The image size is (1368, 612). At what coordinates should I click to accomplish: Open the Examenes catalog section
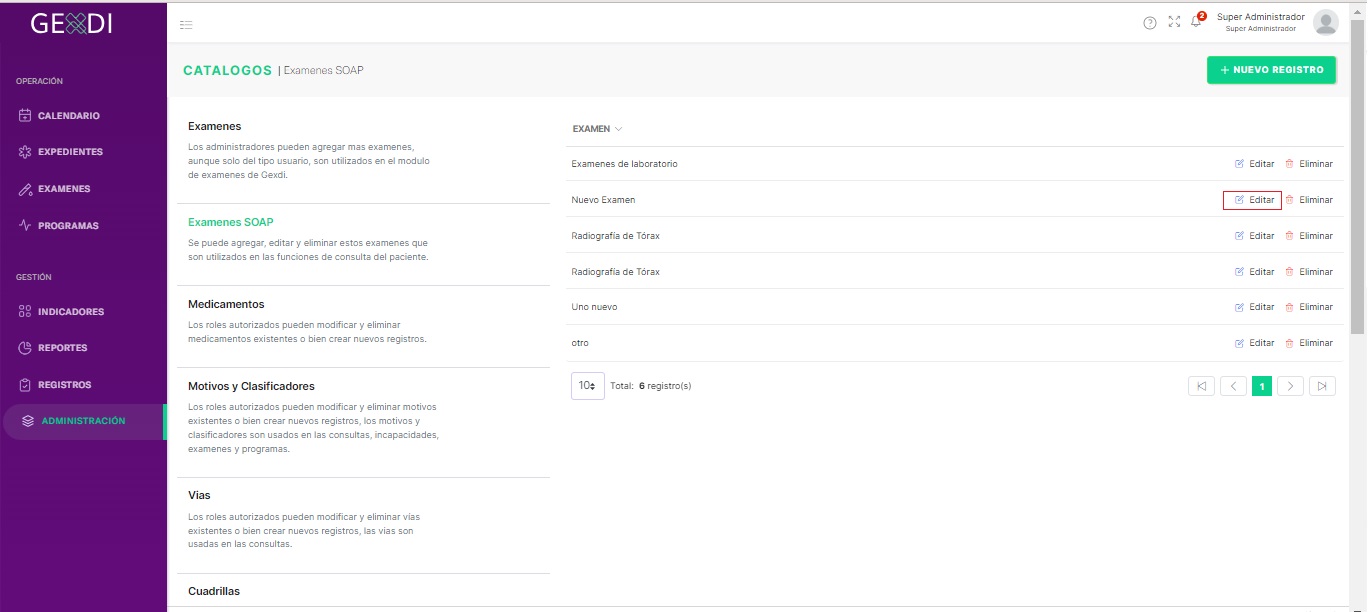215,126
